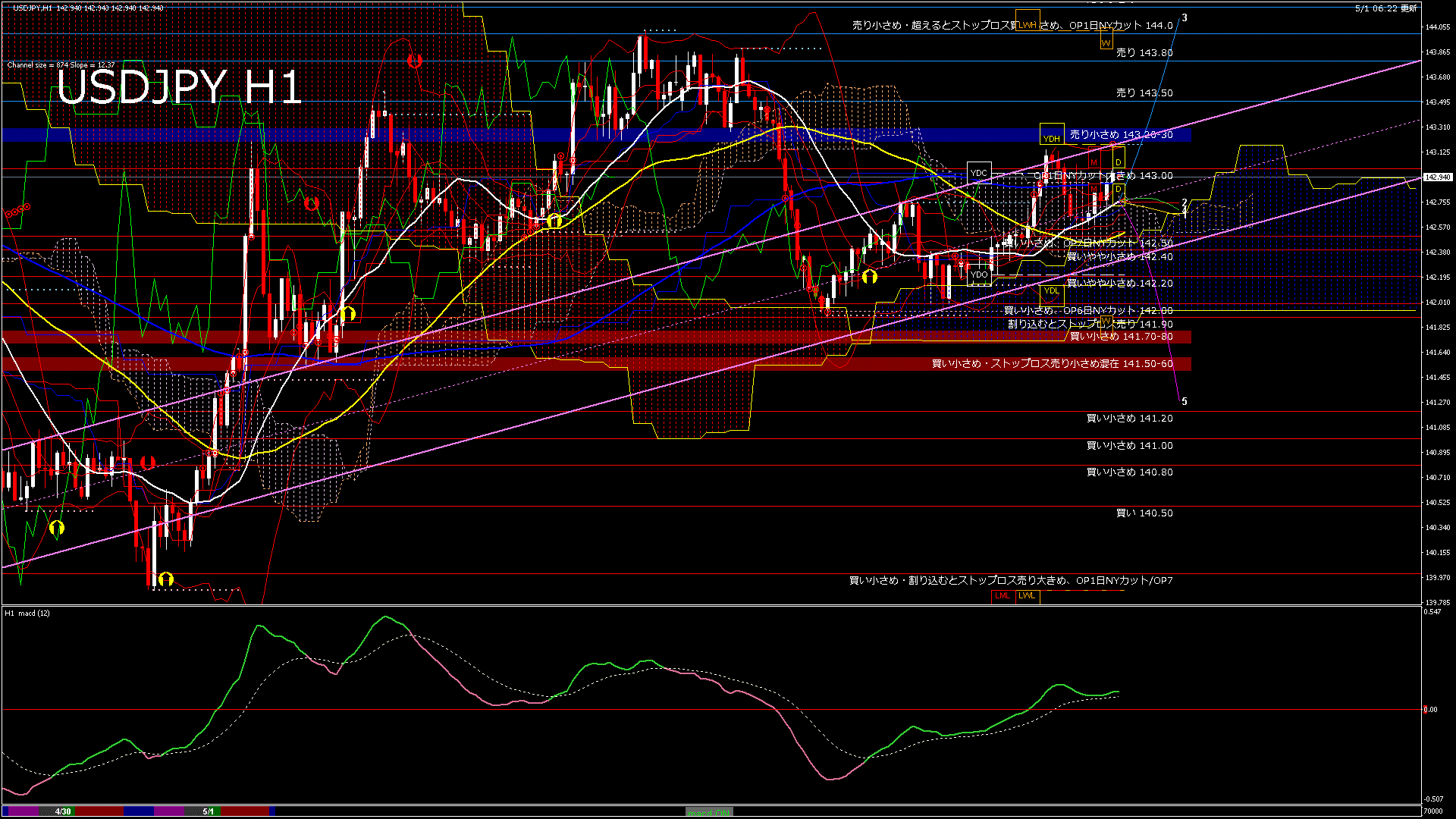The image size is (1456, 819).
Task: Click the current price tag 142.940 on the axis
Action: pos(1438,177)
